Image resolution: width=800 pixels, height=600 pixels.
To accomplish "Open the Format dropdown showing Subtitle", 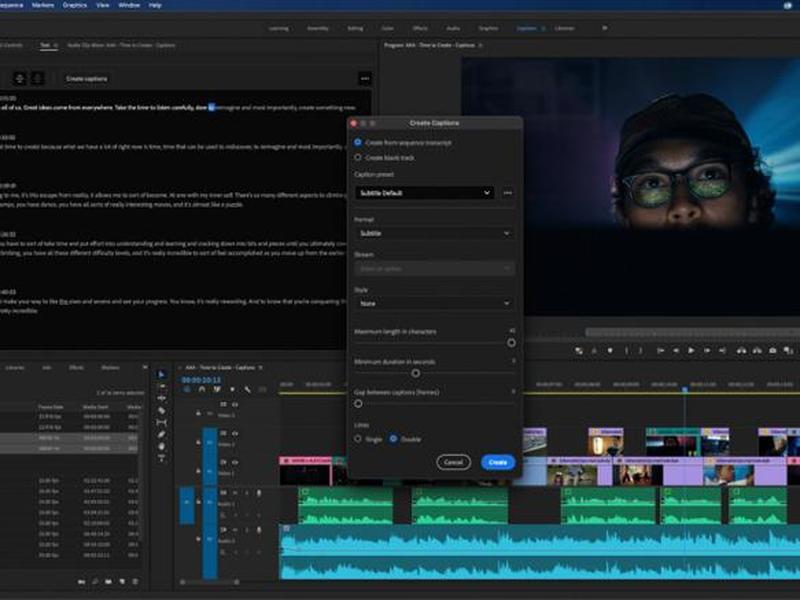I will click(x=434, y=233).
